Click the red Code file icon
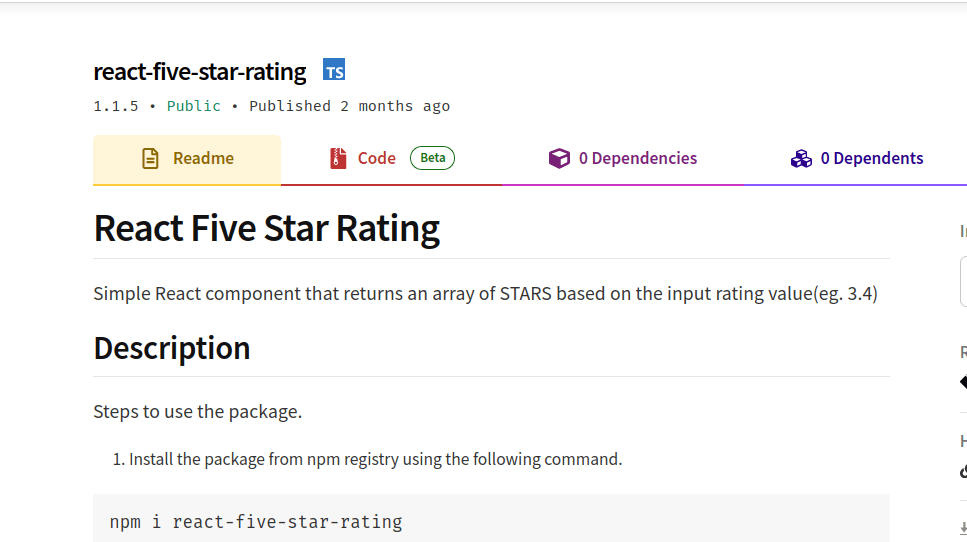 pyautogui.click(x=338, y=158)
